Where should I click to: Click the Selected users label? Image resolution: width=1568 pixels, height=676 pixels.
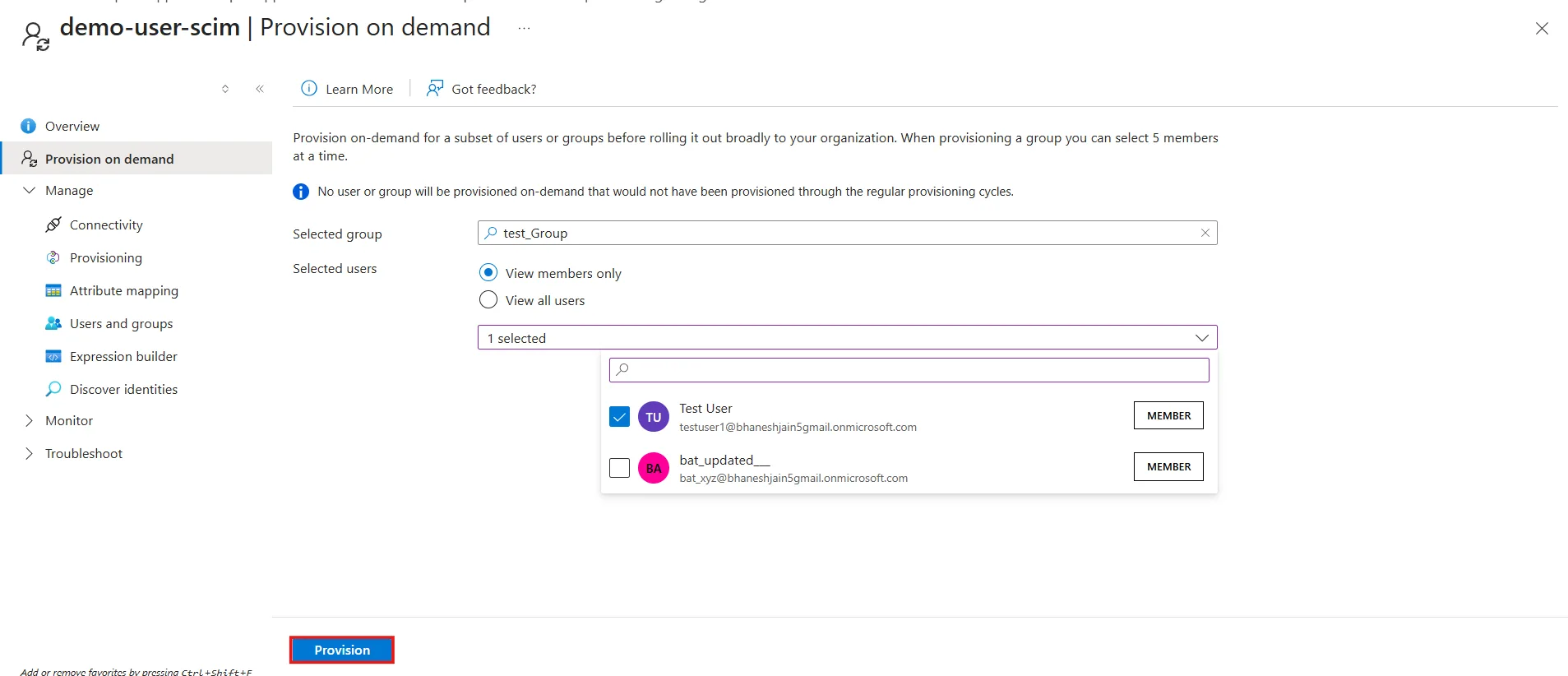335,268
